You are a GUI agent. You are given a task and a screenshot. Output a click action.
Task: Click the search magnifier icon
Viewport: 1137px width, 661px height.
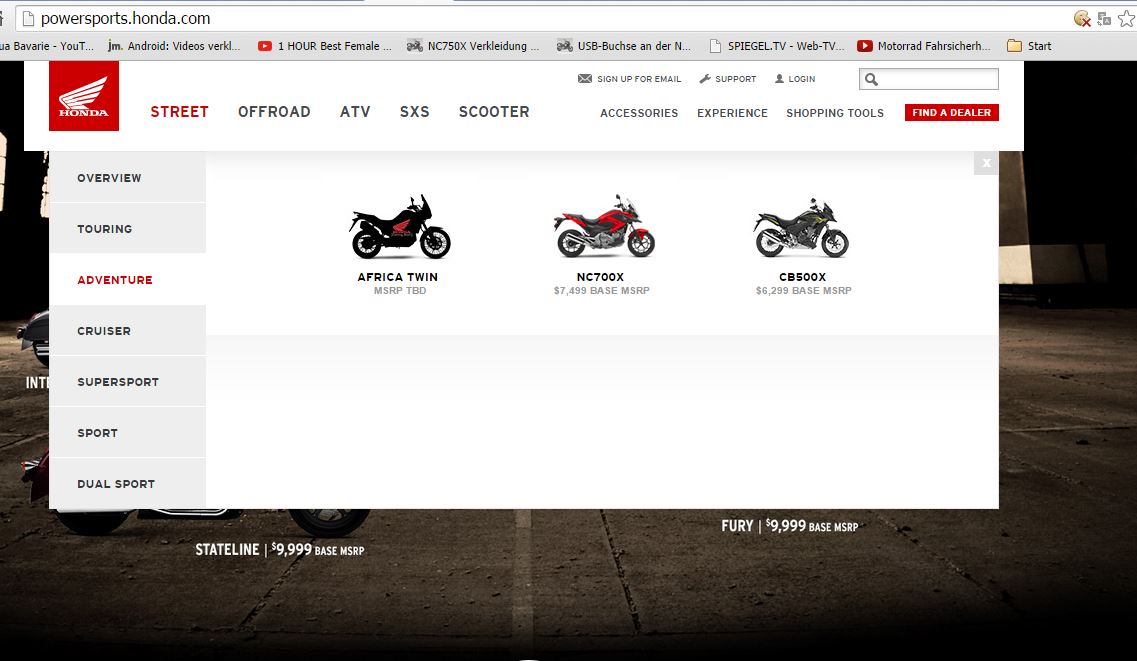(x=872, y=80)
